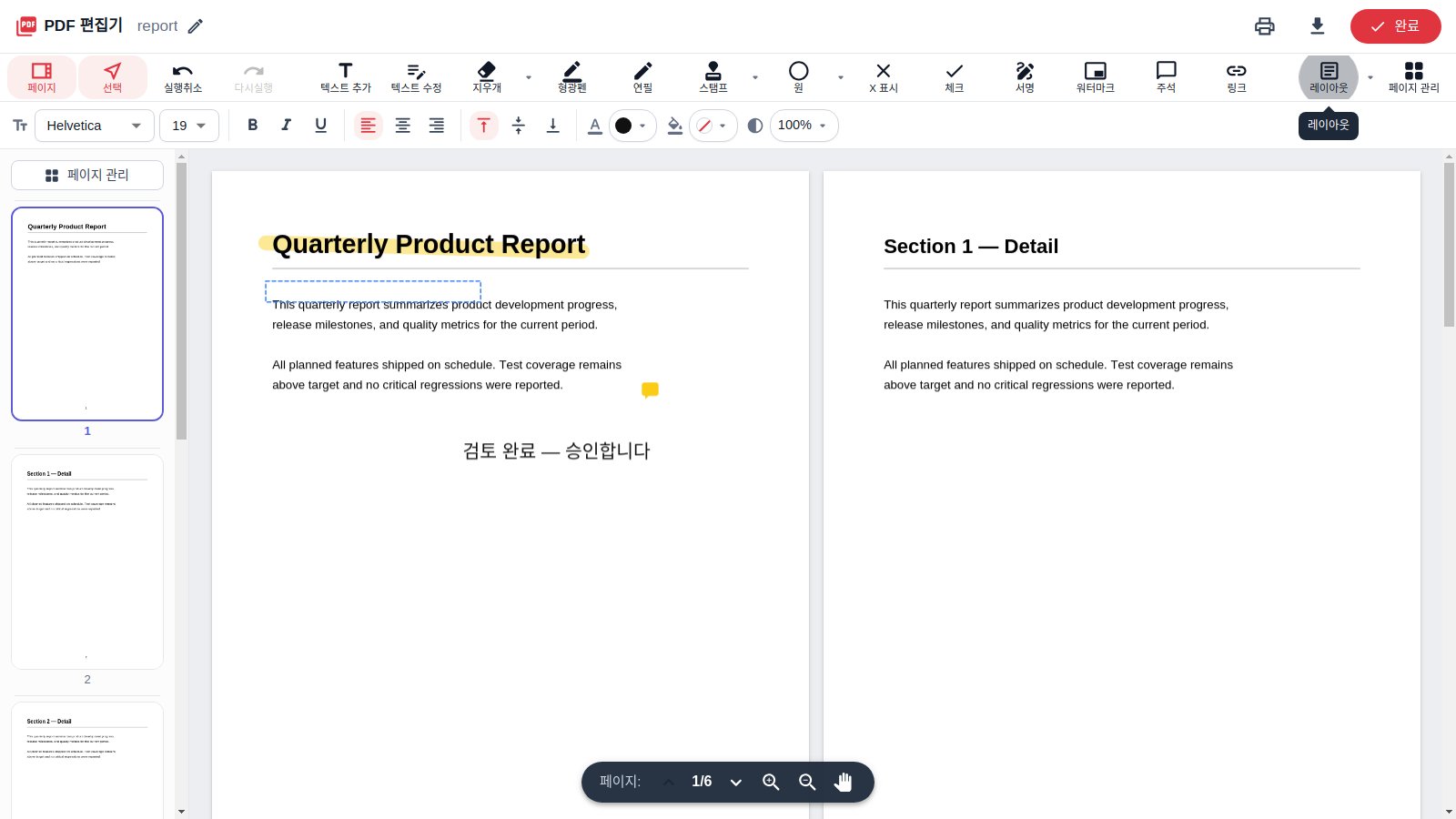Open the font size 19 dropdown
The height and width of the screenshot is (819, 1456).
coord(189,126)
